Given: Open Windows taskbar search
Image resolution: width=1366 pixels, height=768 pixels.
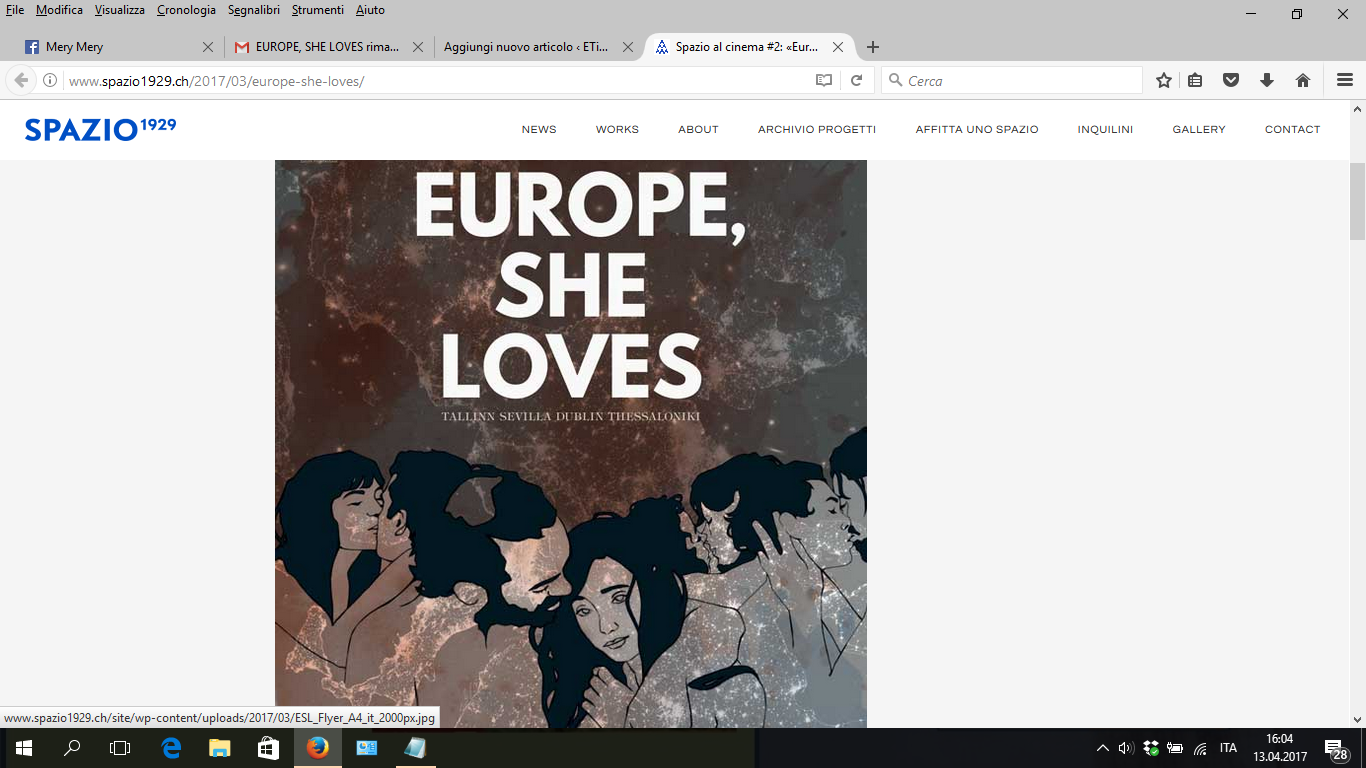Looking at the screenshot, I should point(72,748).
